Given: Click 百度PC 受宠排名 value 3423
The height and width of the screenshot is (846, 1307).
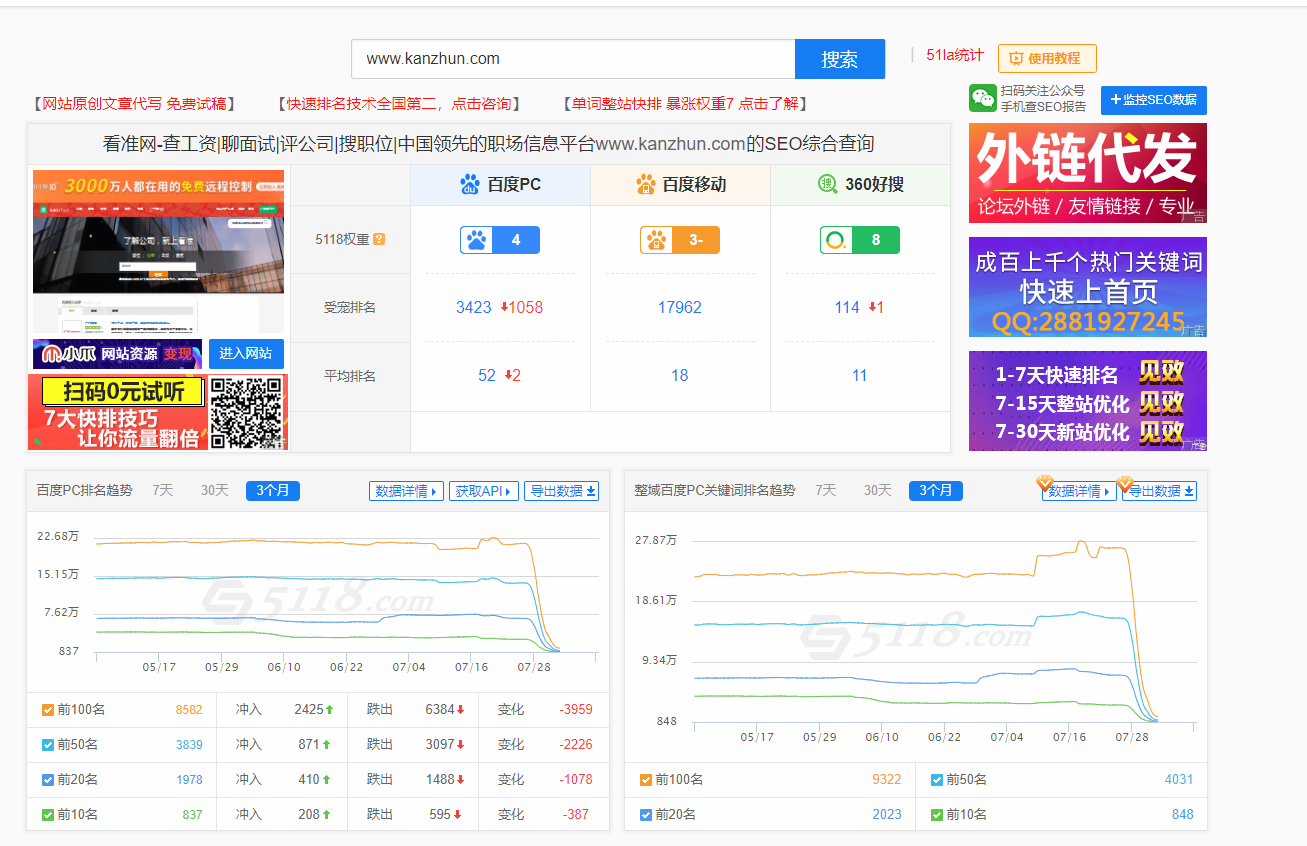Looking at the screenshot, I should click(474, 307).
